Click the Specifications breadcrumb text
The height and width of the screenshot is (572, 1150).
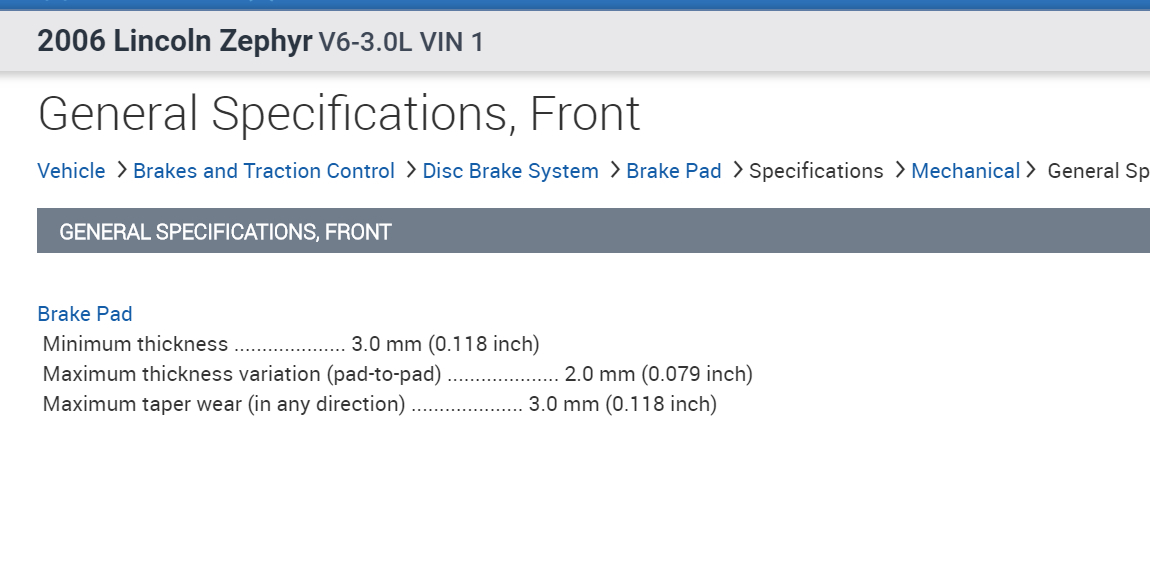pyautogui.click(x=816, y=171)
